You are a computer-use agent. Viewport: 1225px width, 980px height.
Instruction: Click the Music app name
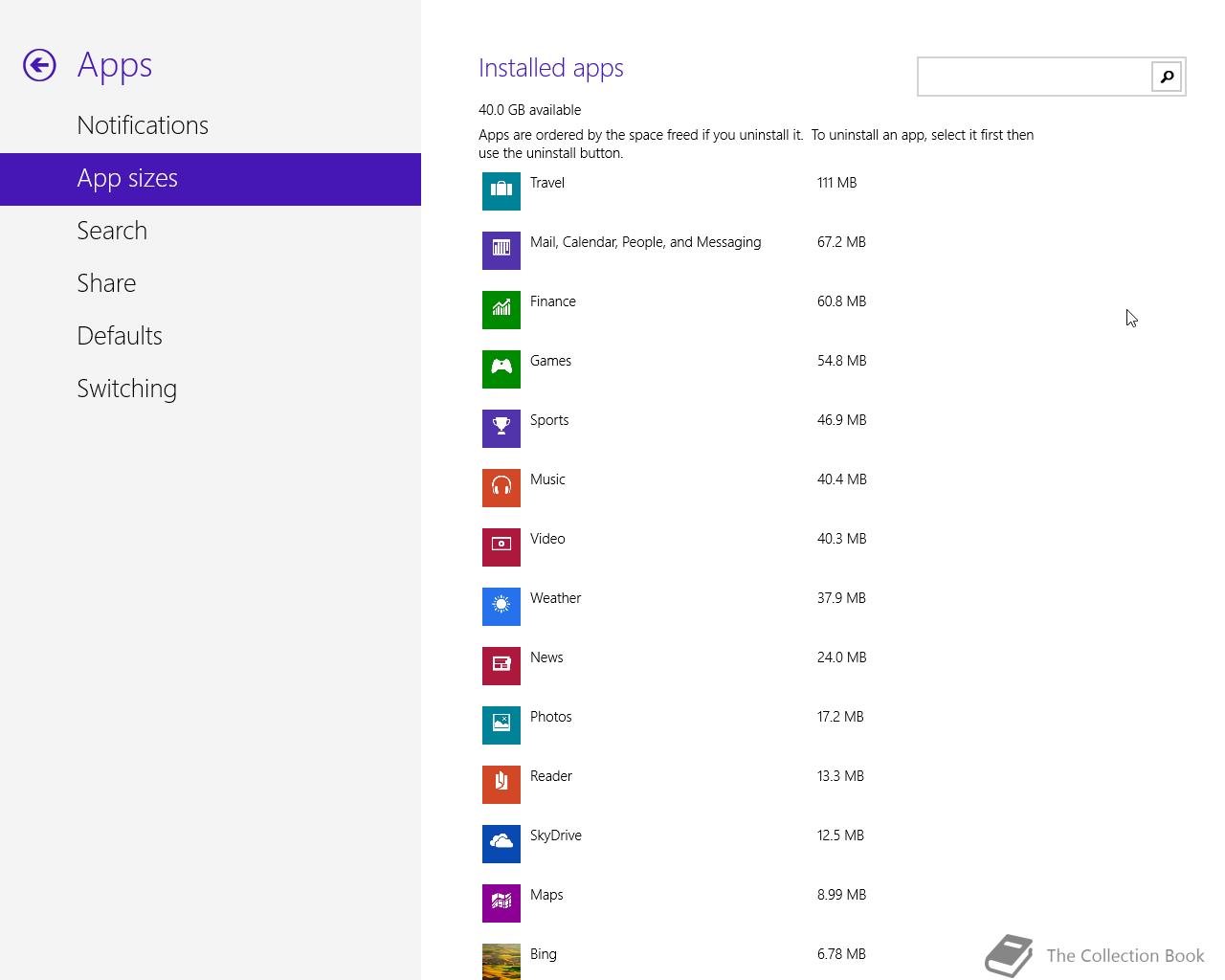[547, 479]
